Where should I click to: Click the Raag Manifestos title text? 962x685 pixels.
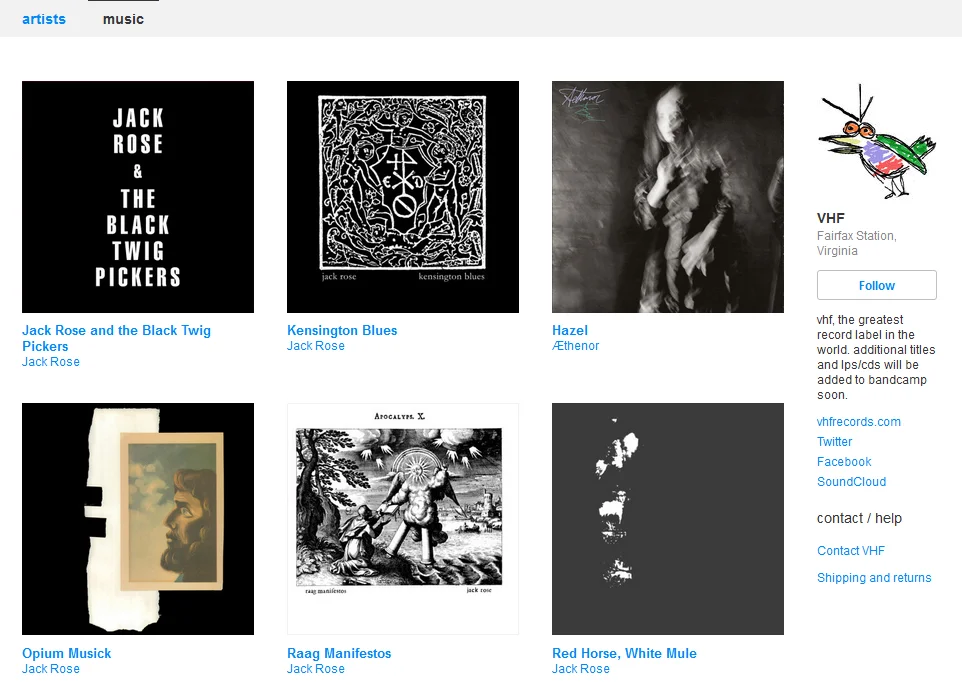(339, 654)
